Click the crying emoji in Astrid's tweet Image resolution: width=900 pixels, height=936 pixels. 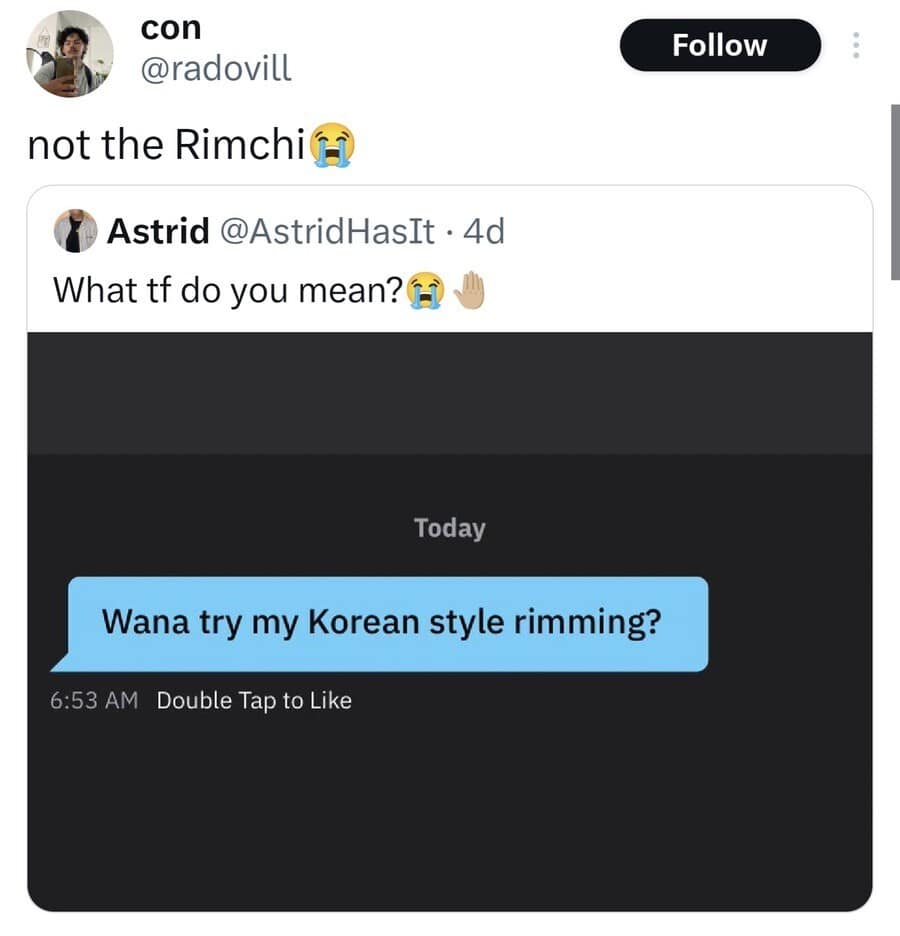(424, 291)
